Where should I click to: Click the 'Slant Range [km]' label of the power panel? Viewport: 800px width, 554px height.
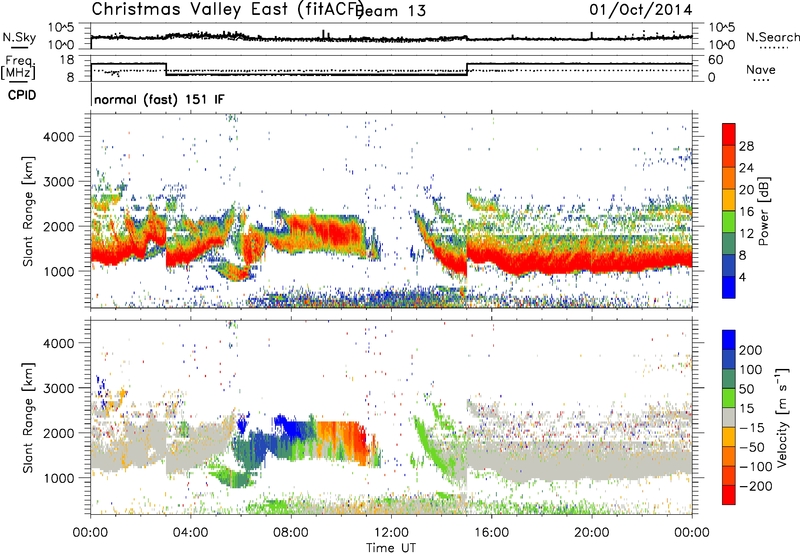[x=28, y=211]
